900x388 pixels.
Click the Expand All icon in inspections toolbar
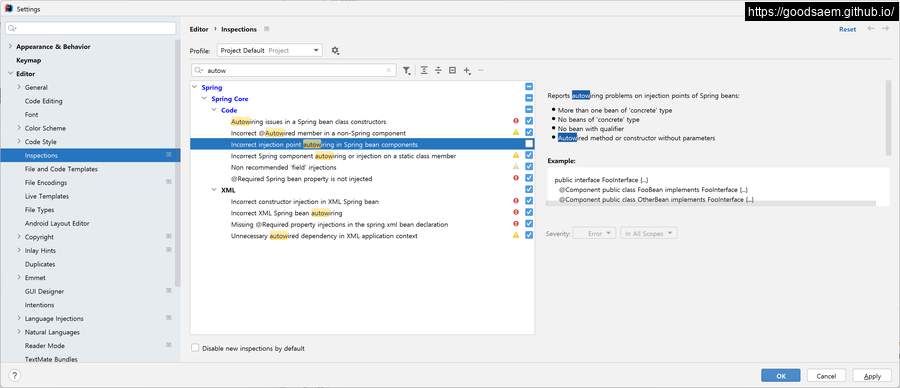(x=424, y=71)
